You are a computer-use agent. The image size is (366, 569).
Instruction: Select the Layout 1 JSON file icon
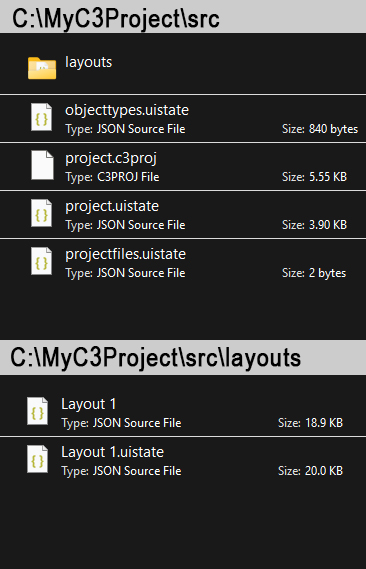38,411
